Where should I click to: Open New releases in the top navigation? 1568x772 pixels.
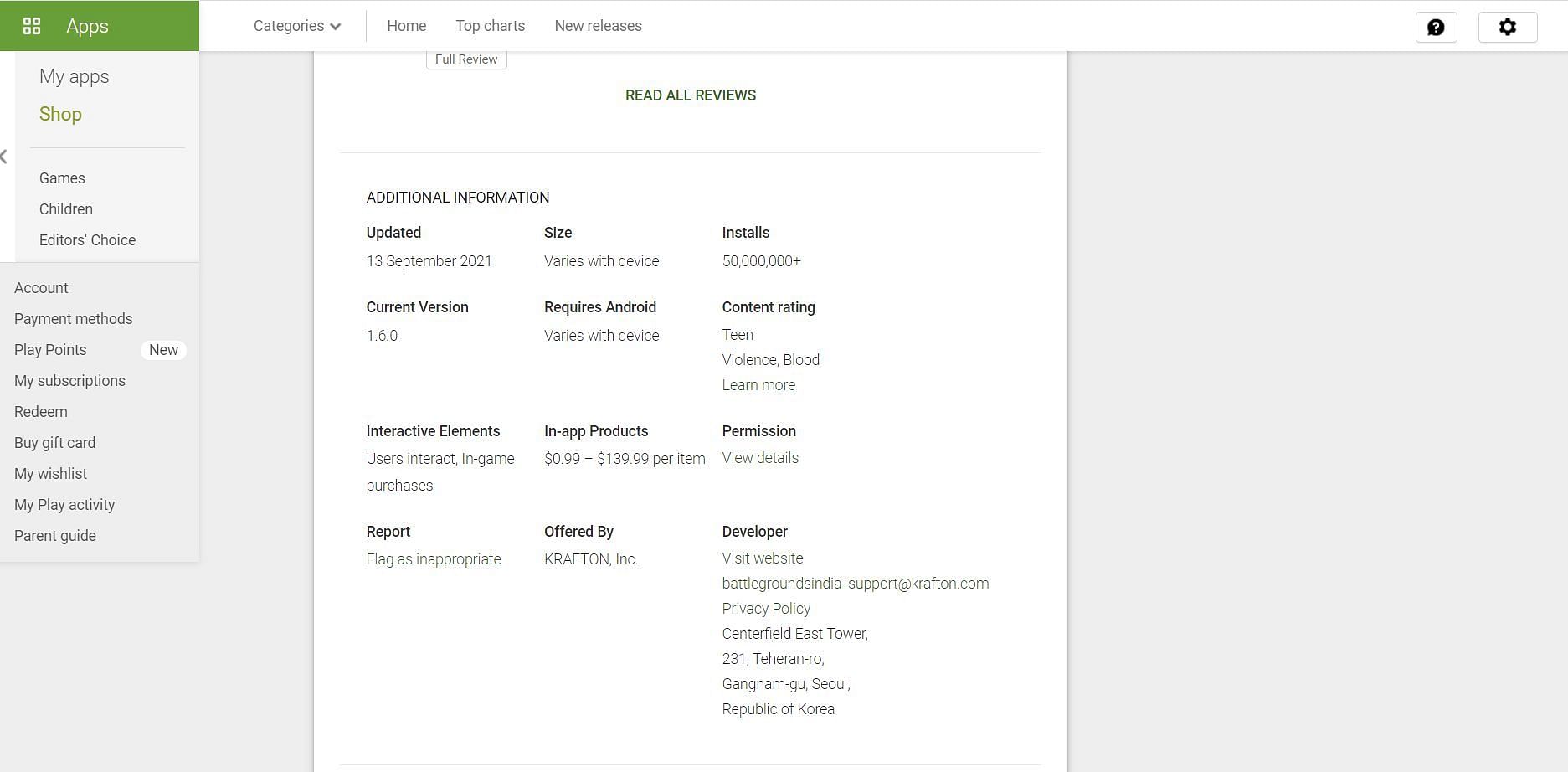tap(598, 26)
